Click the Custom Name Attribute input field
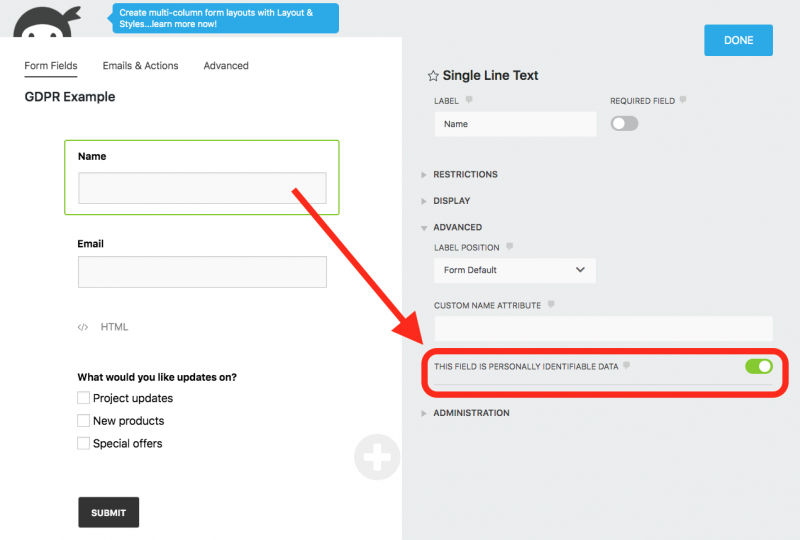This screenshot has height=540, width=800. [603, 329]
